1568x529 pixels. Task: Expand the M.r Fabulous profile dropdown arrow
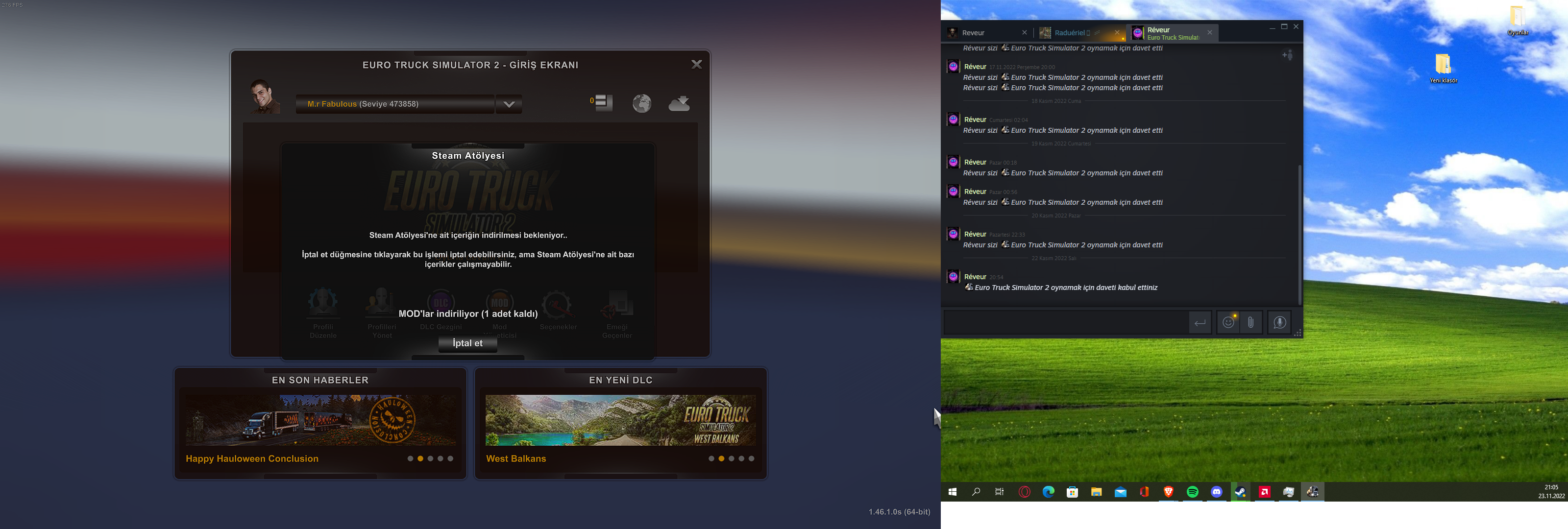(x=509, y=104)
